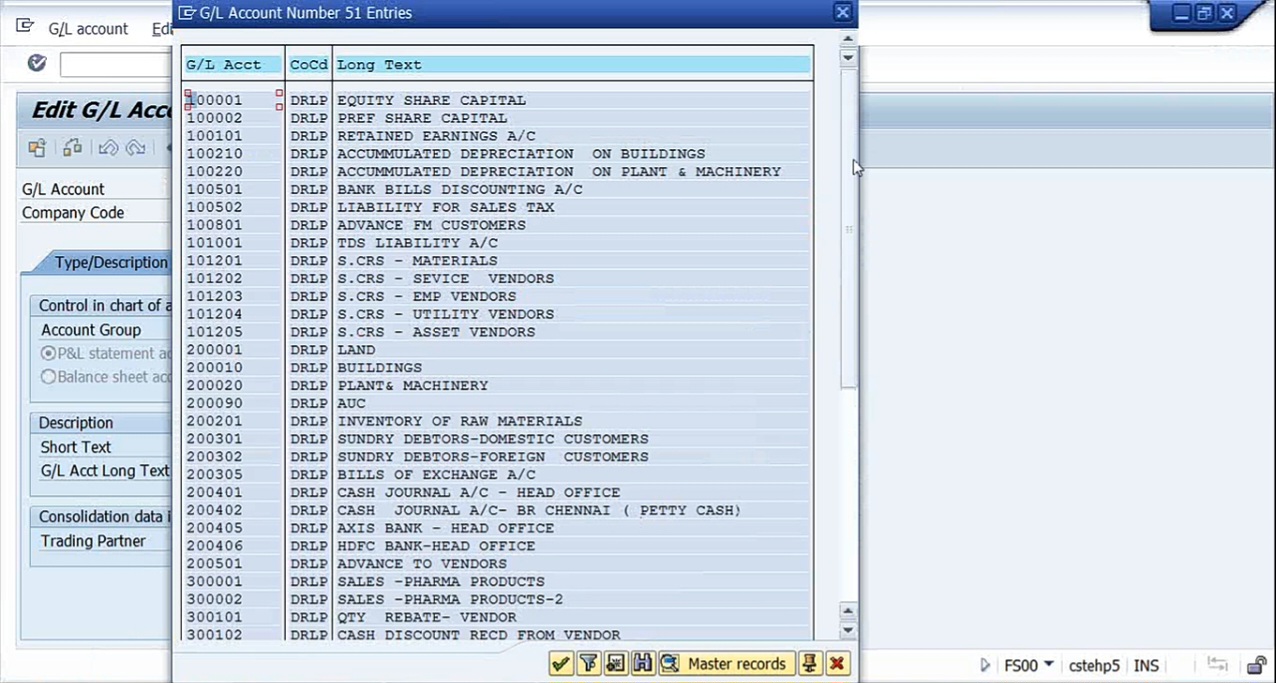
Task: Select S.CRS - SEVICE VENDORS row
Action: coord(497,279)
